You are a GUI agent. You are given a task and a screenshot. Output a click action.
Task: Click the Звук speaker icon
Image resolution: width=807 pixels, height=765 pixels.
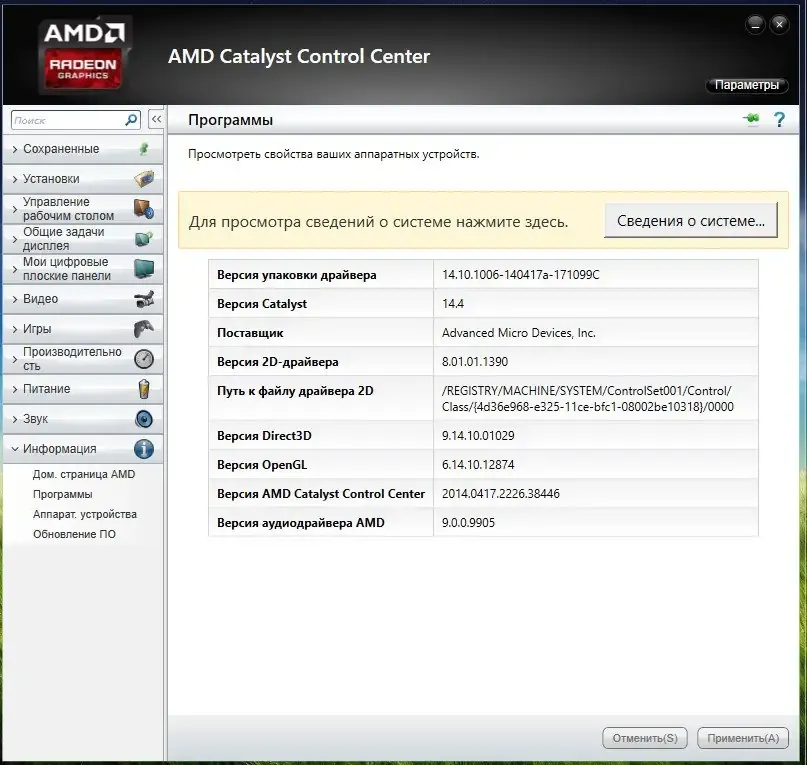pos(144,419)
